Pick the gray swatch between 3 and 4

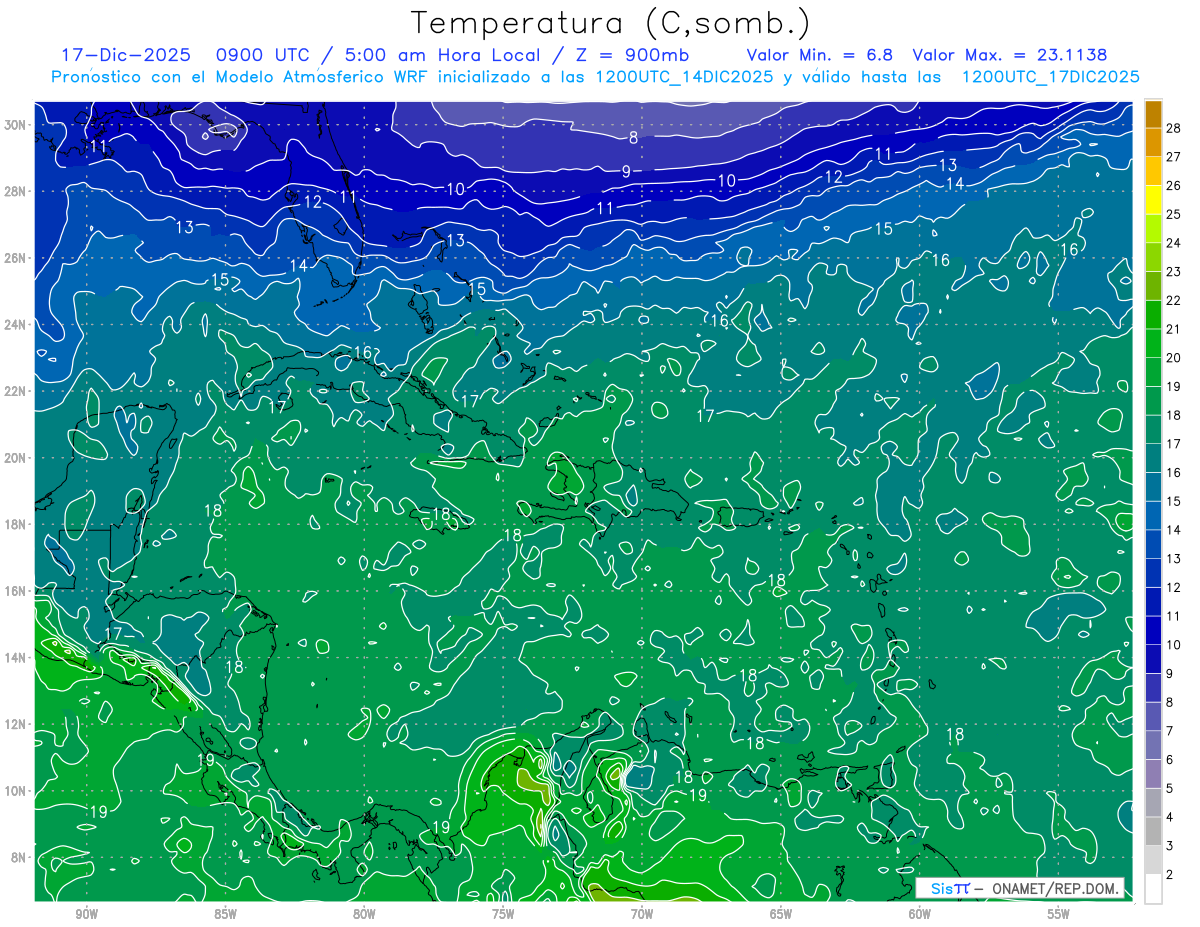1154,831
